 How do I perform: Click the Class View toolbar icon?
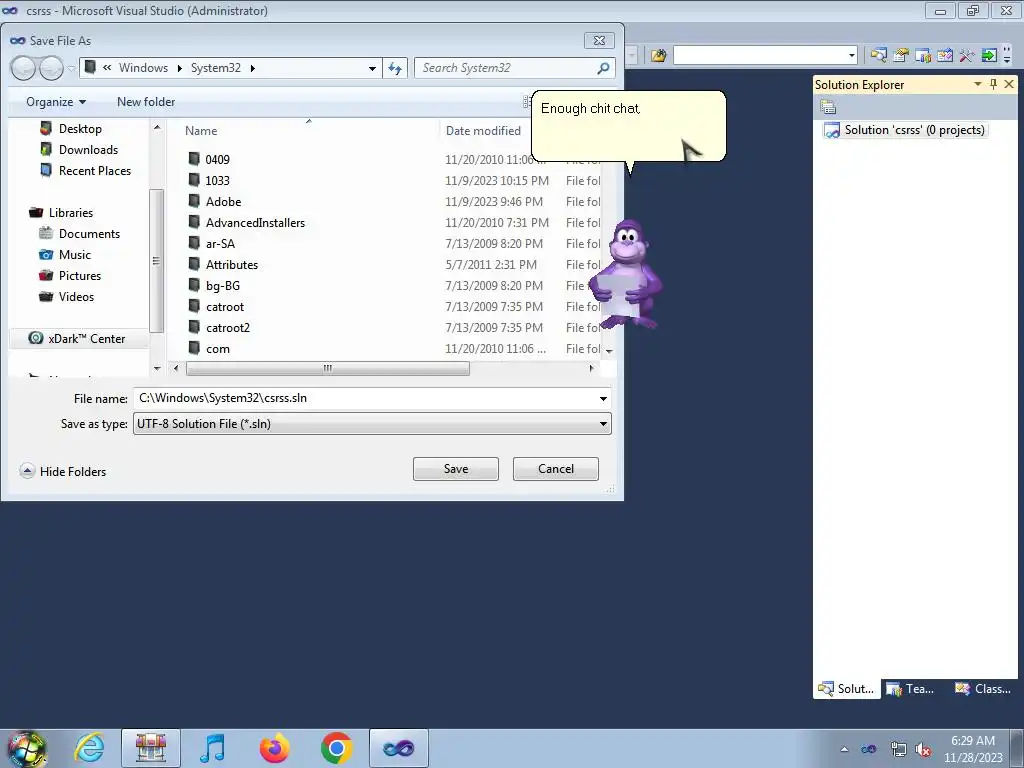click(944, 56)
